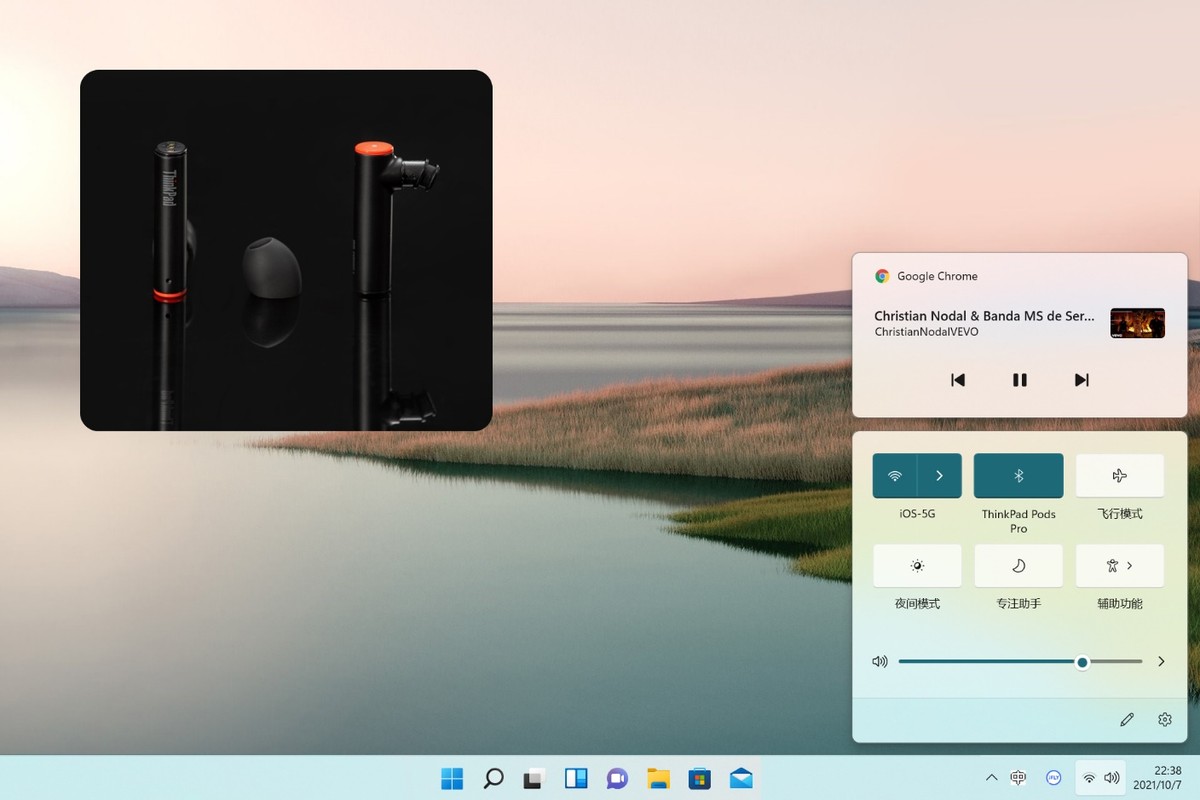This screenshot has width=1200, height=800.
Task: Click the Google Chrome media source label
Action: tap(937, 276)
